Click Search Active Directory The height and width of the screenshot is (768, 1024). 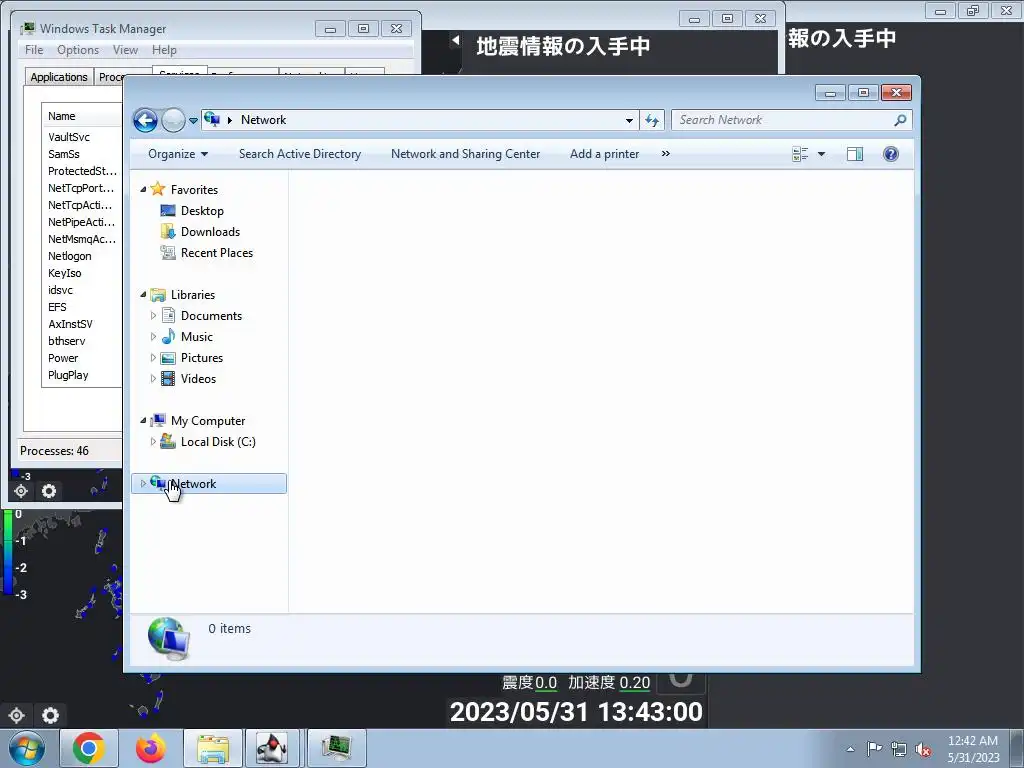coord(300,154)
